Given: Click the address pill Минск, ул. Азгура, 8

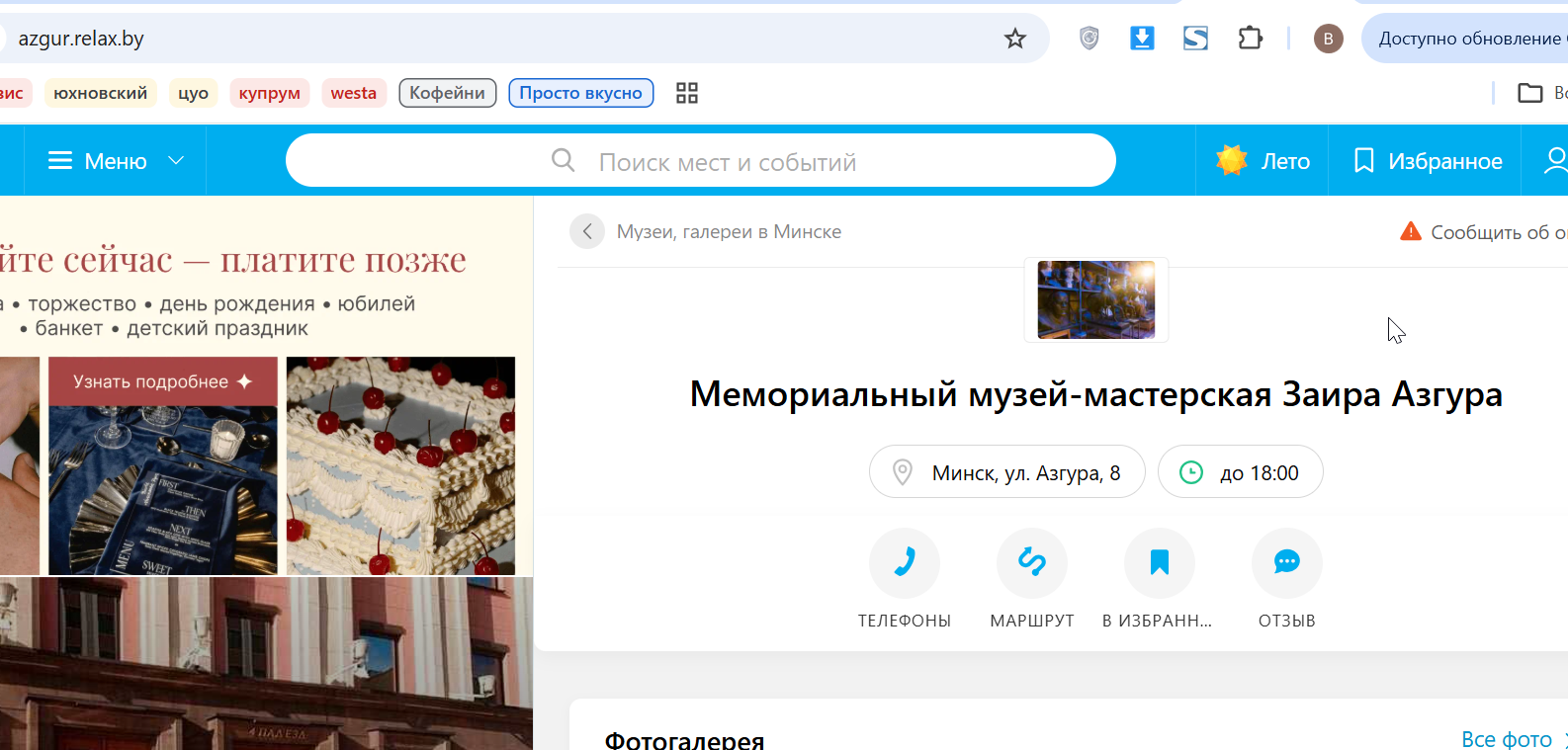Looking at the screenshot, I should [x=1007, y=472].
